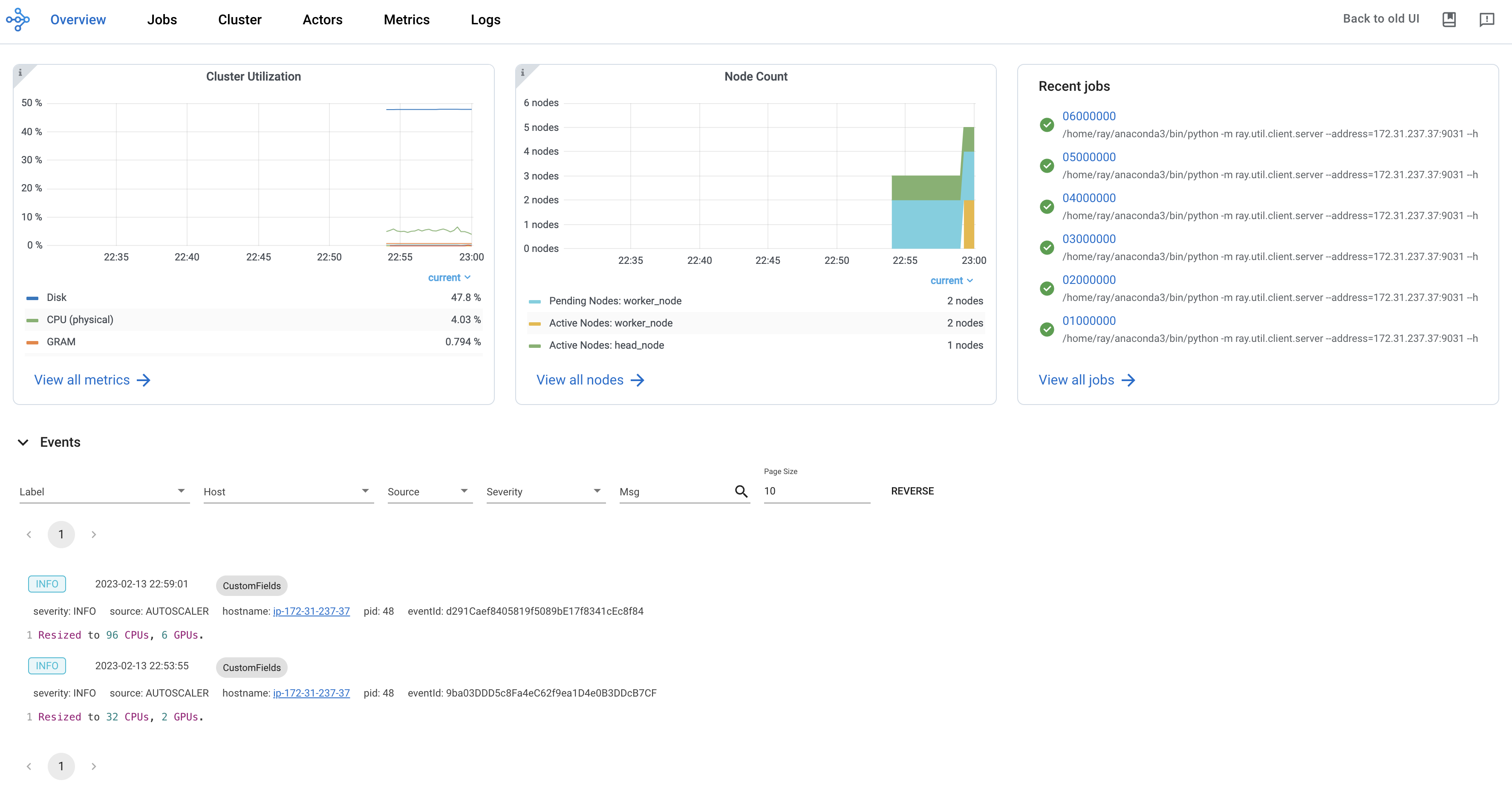Open the Label filter dropdown
Image resolution: width=1512 pixels, height=798 pixels.
click(x=103, y=492)
